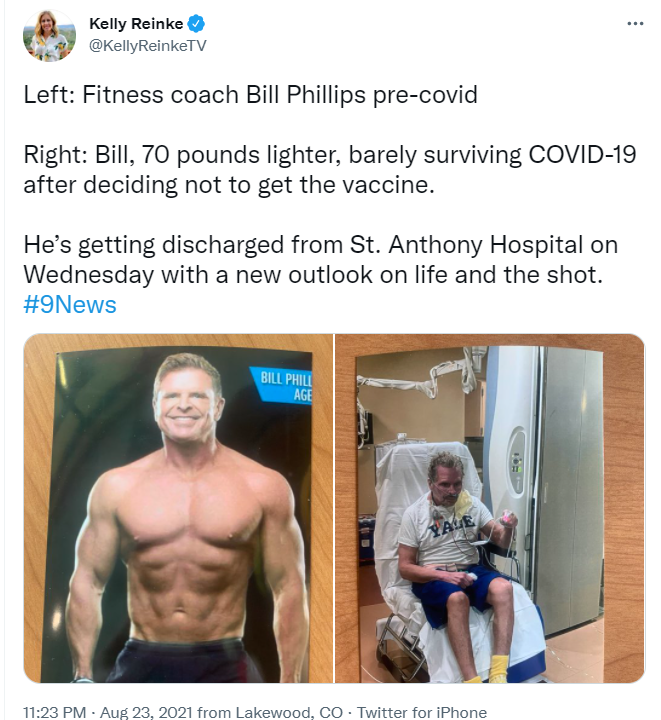
Task: Open the #9News hashtag
Action: click(x=69, y=304)
